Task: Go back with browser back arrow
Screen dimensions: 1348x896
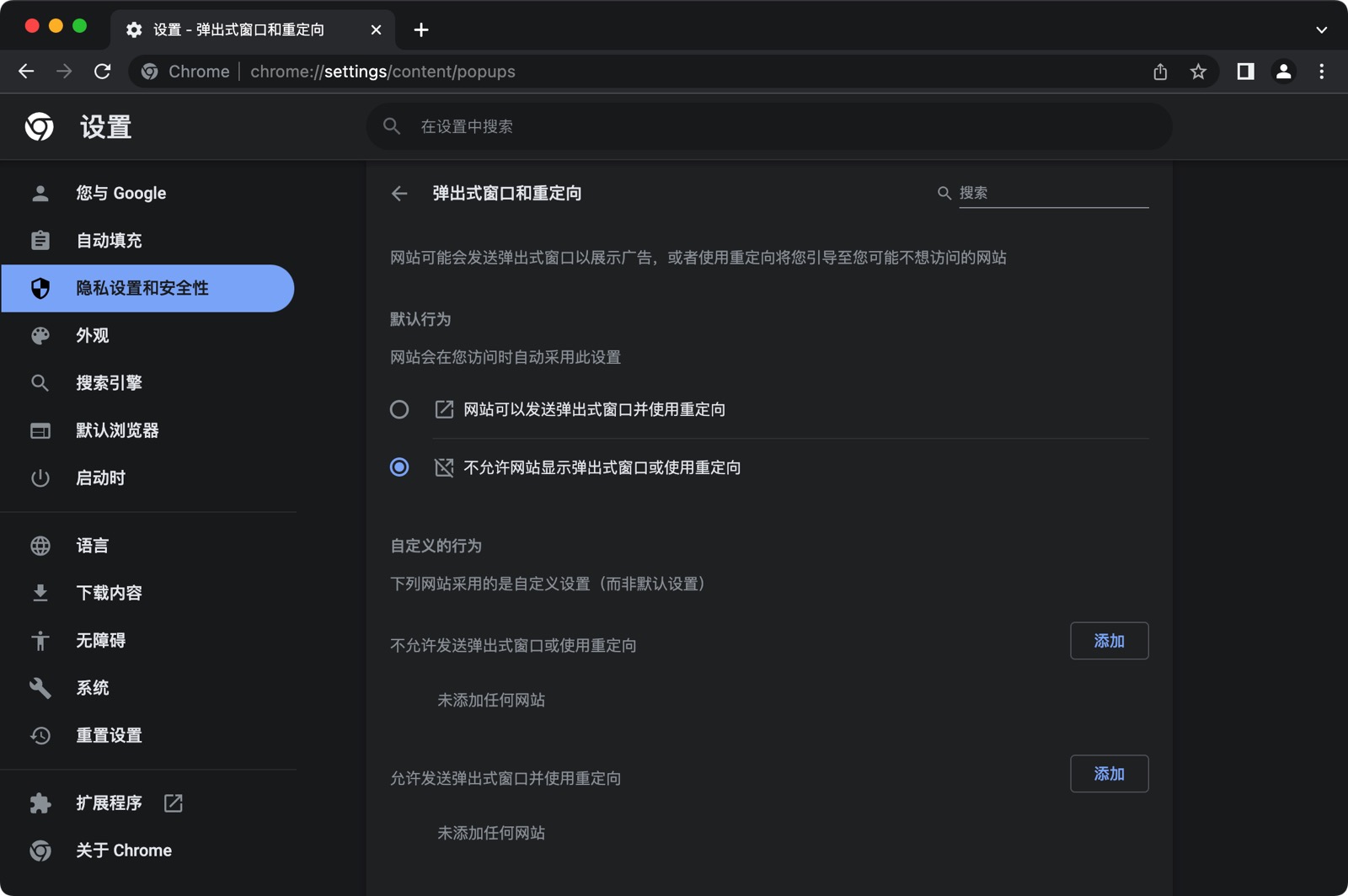Action: [x=26, y=72]
